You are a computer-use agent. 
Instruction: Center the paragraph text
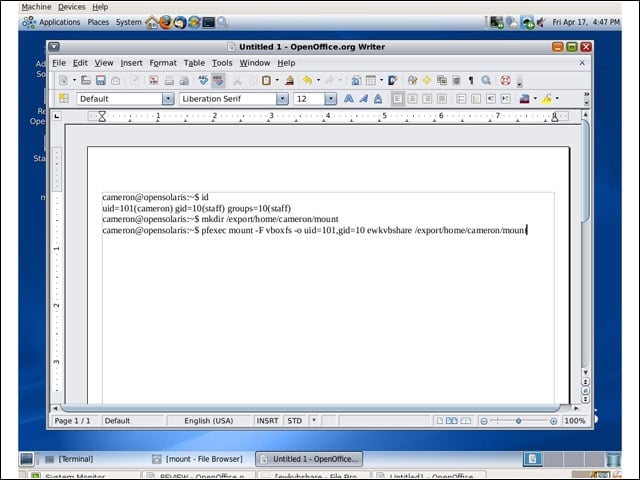(x=412, y=98)
